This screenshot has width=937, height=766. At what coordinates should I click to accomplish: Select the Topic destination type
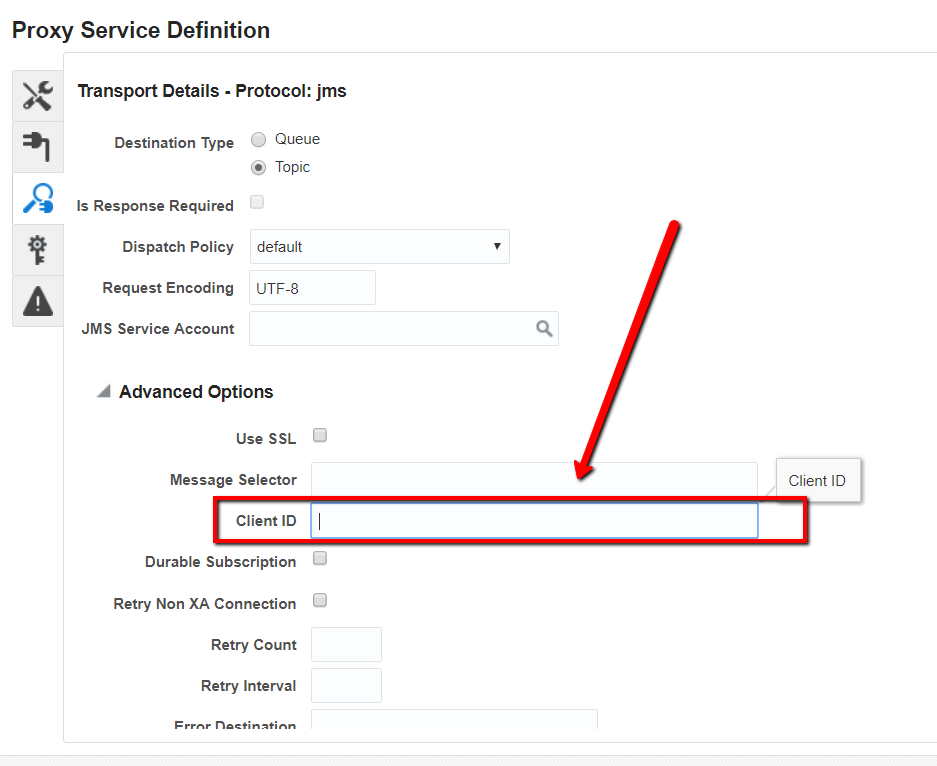pyautogui.click(x=258, y=167)
